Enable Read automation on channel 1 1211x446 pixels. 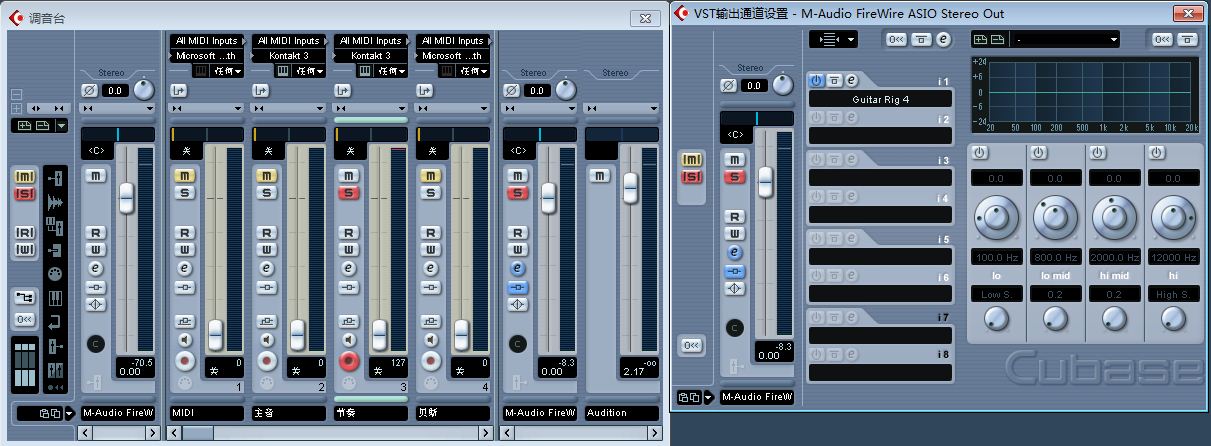184,232
